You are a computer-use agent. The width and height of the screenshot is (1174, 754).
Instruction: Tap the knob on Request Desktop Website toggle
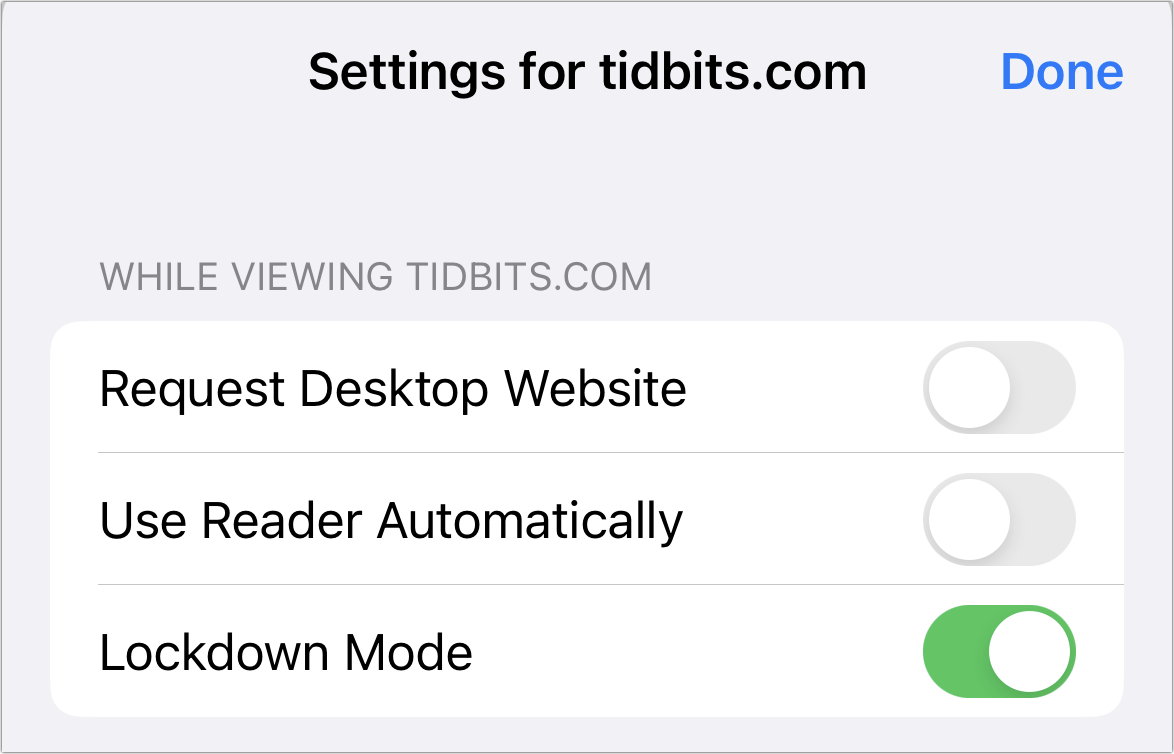pyautogui.click(x=970, y=387)
